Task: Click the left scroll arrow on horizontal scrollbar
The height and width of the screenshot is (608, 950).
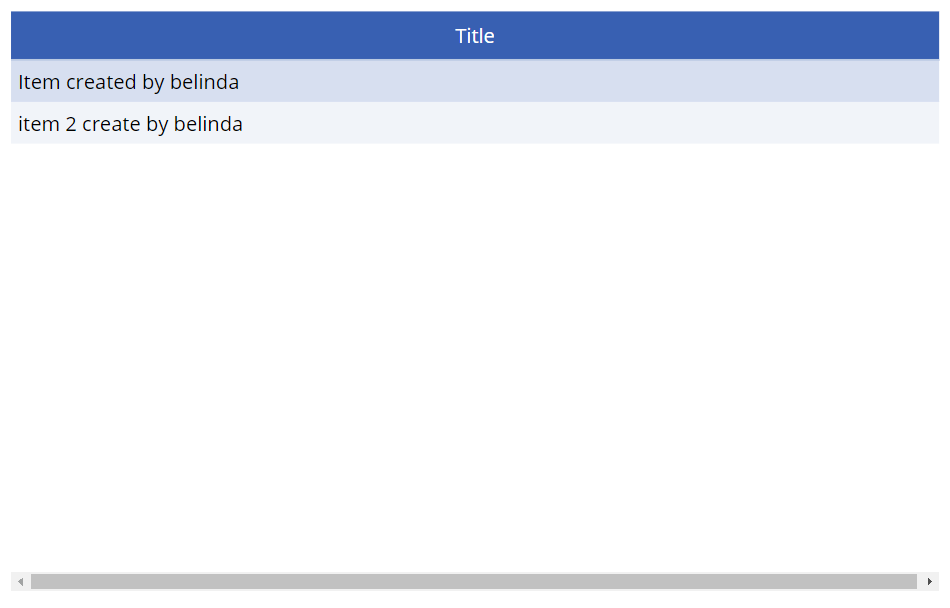Action: coord(20,581)
